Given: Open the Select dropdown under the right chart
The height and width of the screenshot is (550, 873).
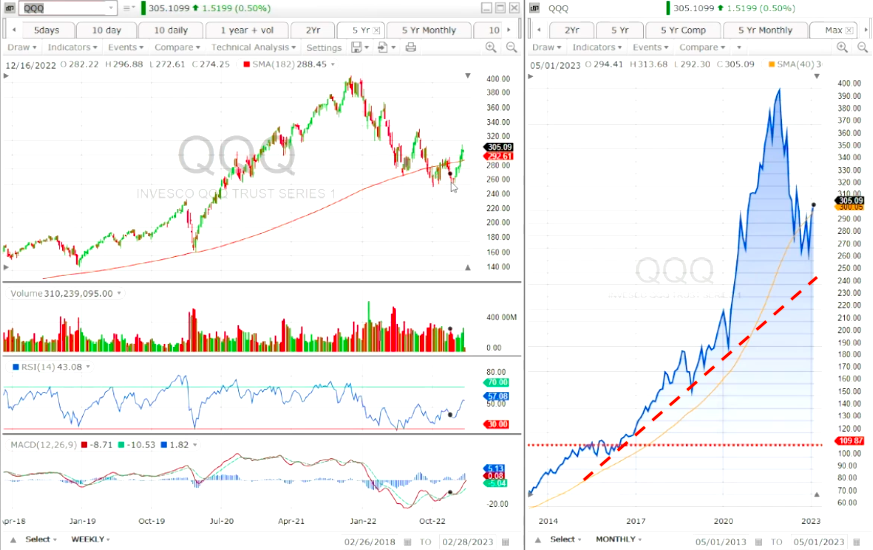Looking at the screenshot, I should click(x=566, y=539).
